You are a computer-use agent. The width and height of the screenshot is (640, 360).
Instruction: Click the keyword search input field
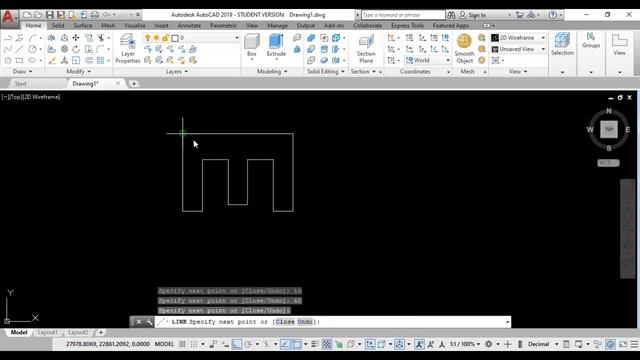(403, 15)
